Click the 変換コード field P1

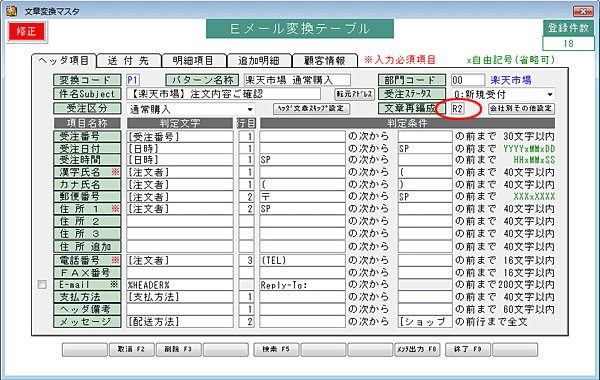tap(133, 80)
